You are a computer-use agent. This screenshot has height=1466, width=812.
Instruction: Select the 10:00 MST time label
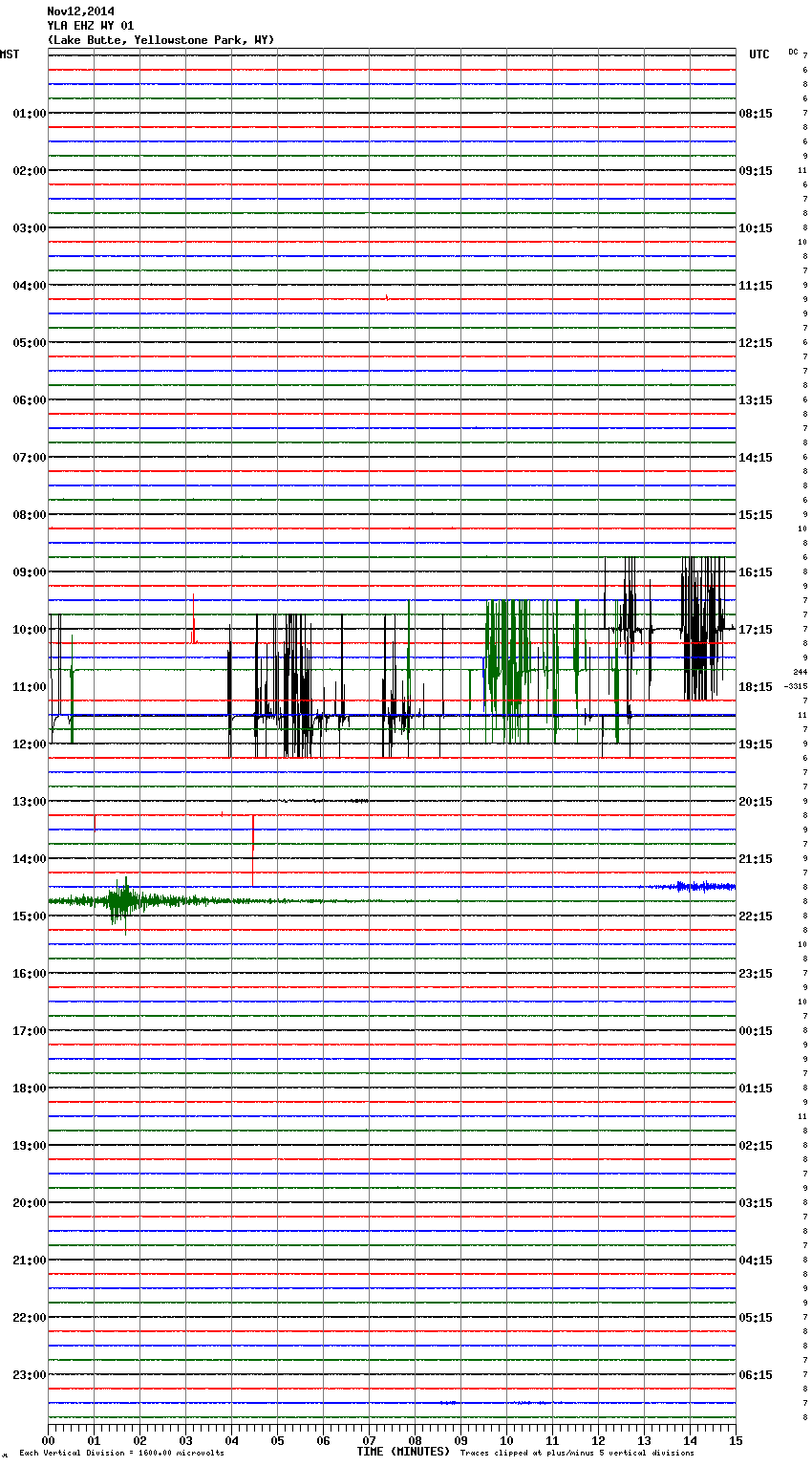[30, 630]
